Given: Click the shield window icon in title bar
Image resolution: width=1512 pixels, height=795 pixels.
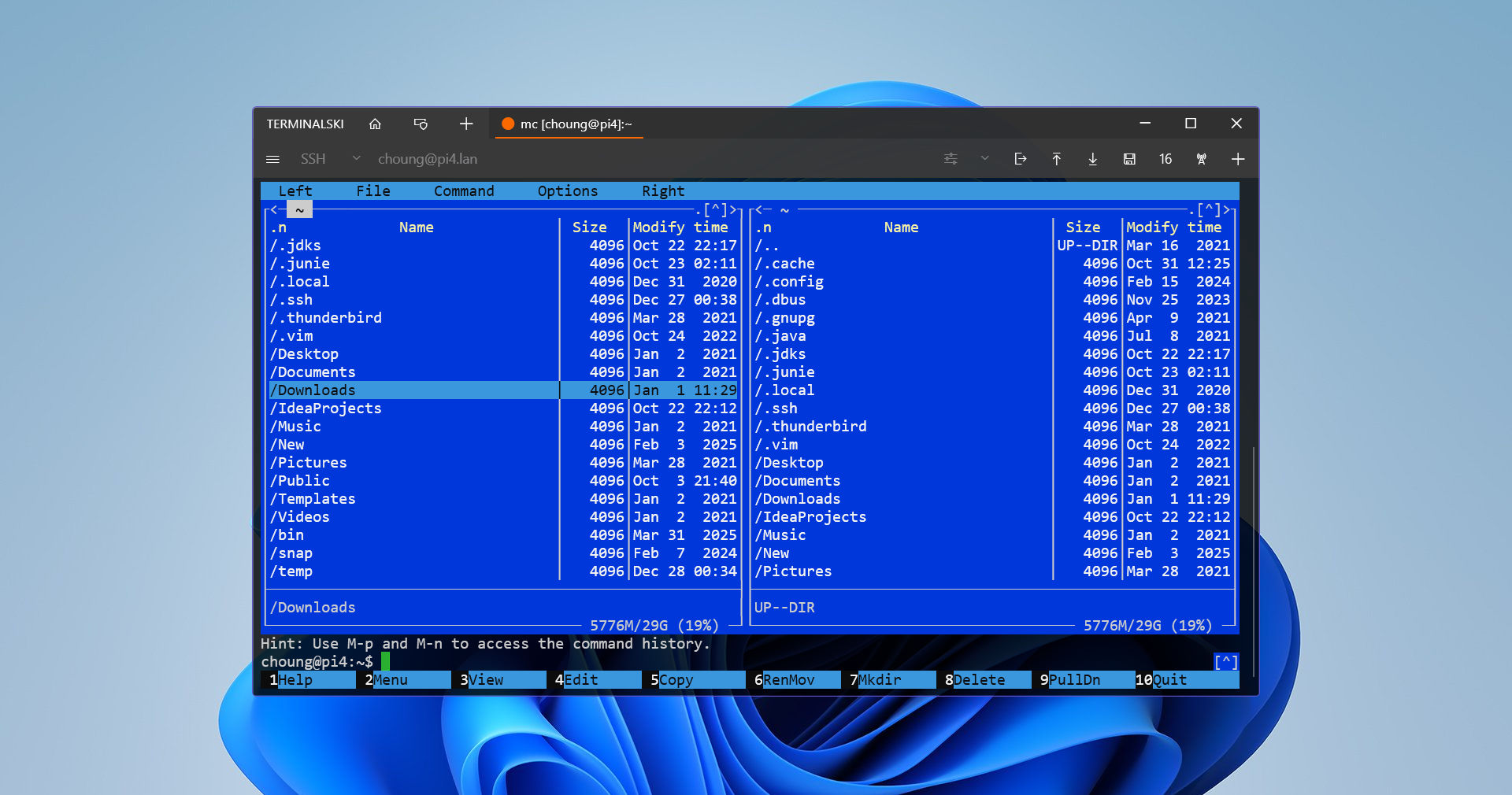Looking at the screenshot, I should 421,124.
